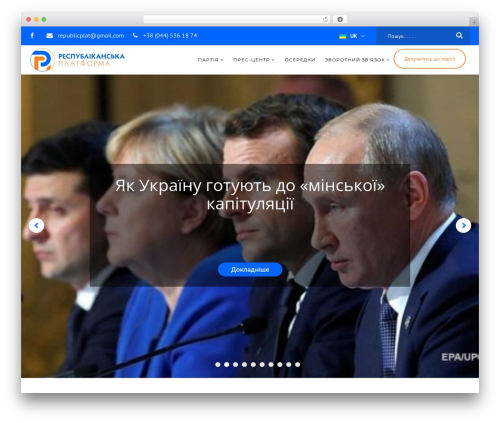Click the browser download indicator icon
500x423 pixels.
click(x=340, y=20)
